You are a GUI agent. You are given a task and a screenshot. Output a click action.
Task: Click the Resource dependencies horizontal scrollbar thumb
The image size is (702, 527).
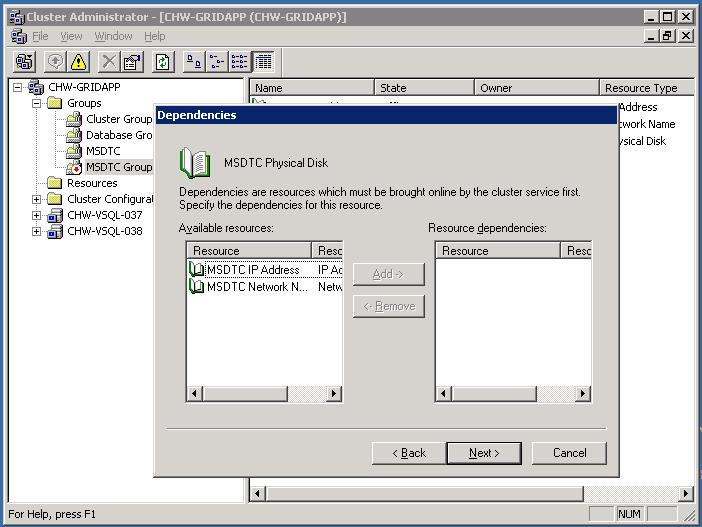(494, 394)
